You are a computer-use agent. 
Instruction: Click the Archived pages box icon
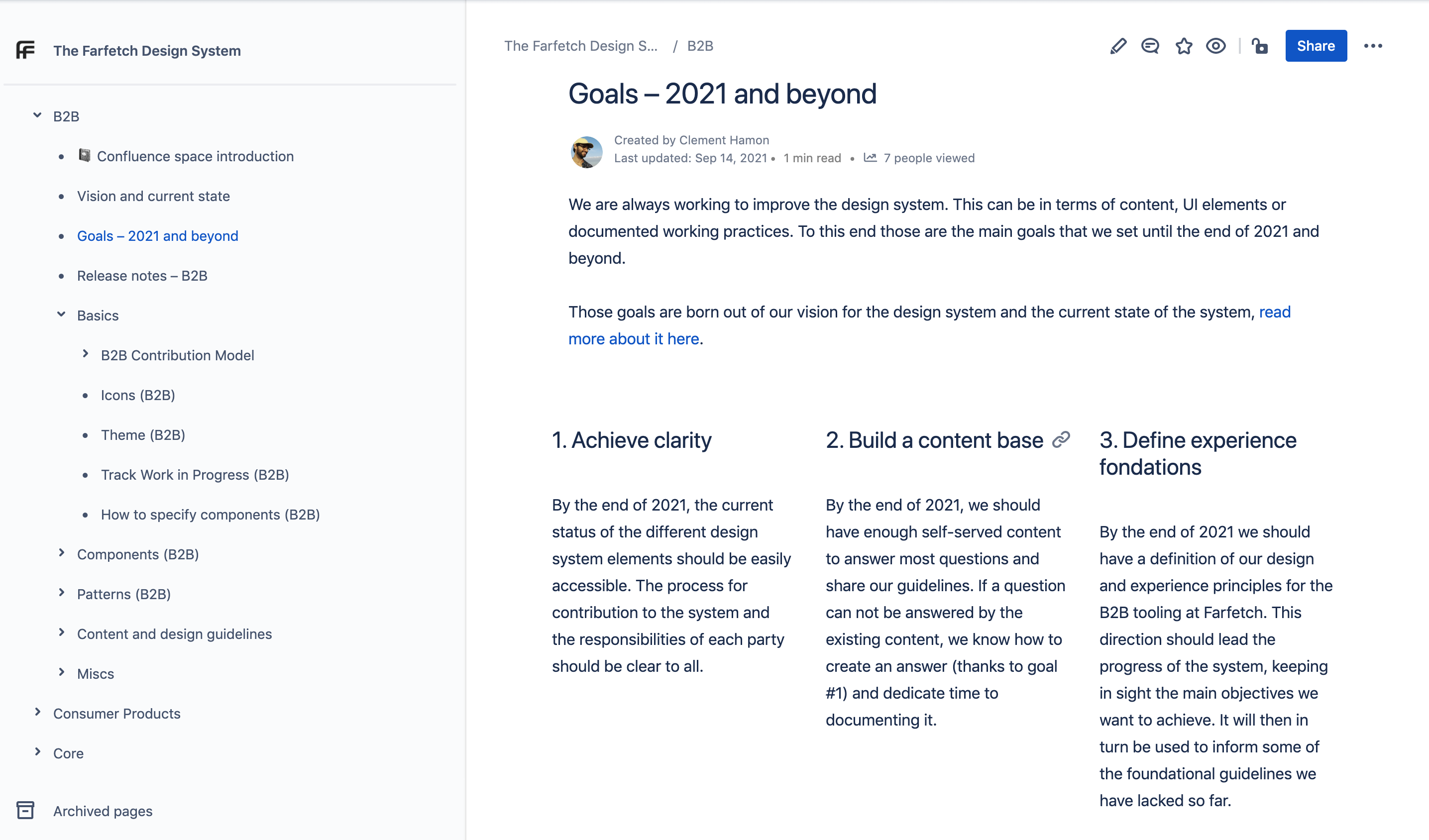click(x=25, y=811)
